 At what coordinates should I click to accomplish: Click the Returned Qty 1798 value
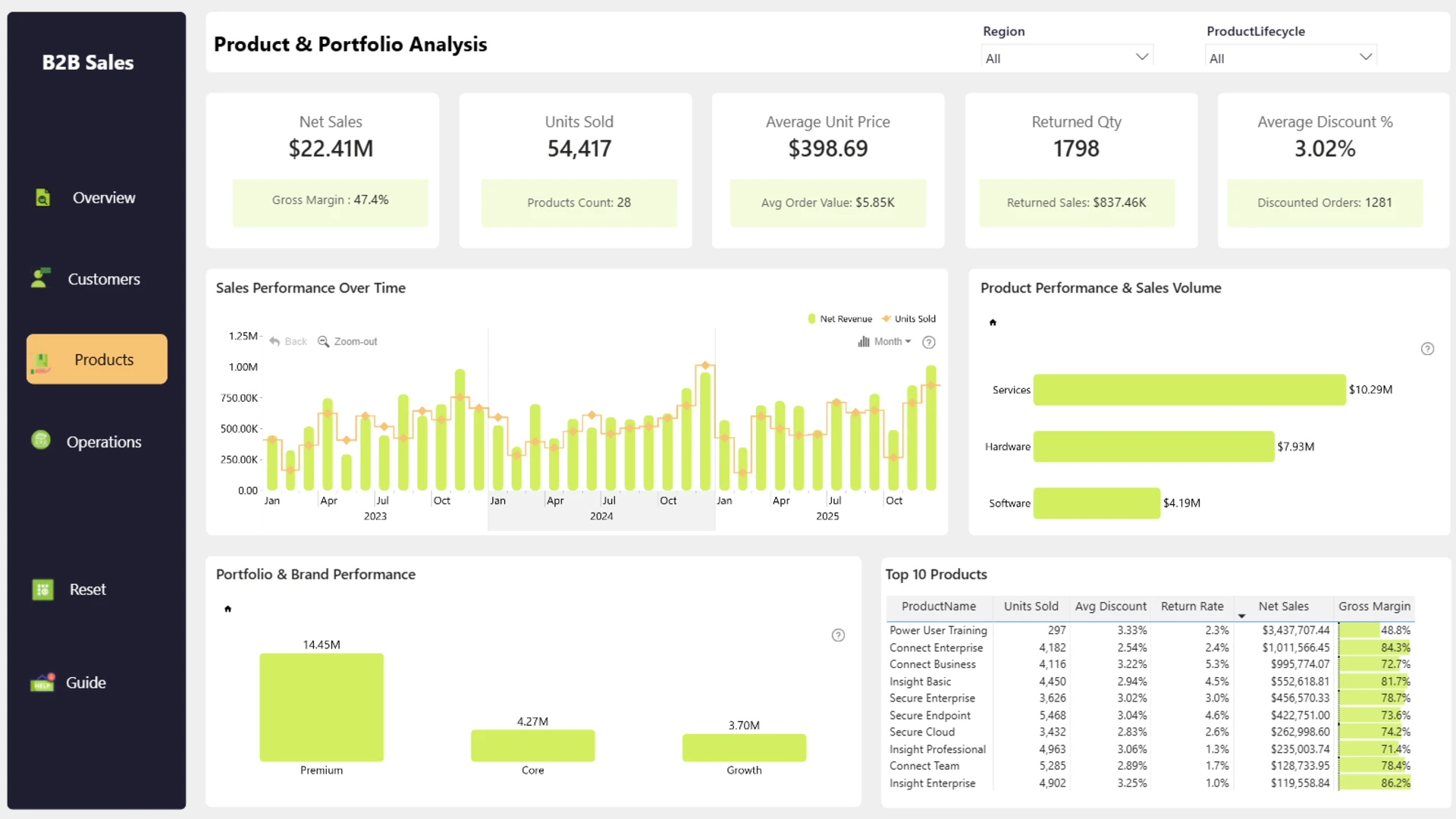pyautogui.click(x=1076, y=149)
